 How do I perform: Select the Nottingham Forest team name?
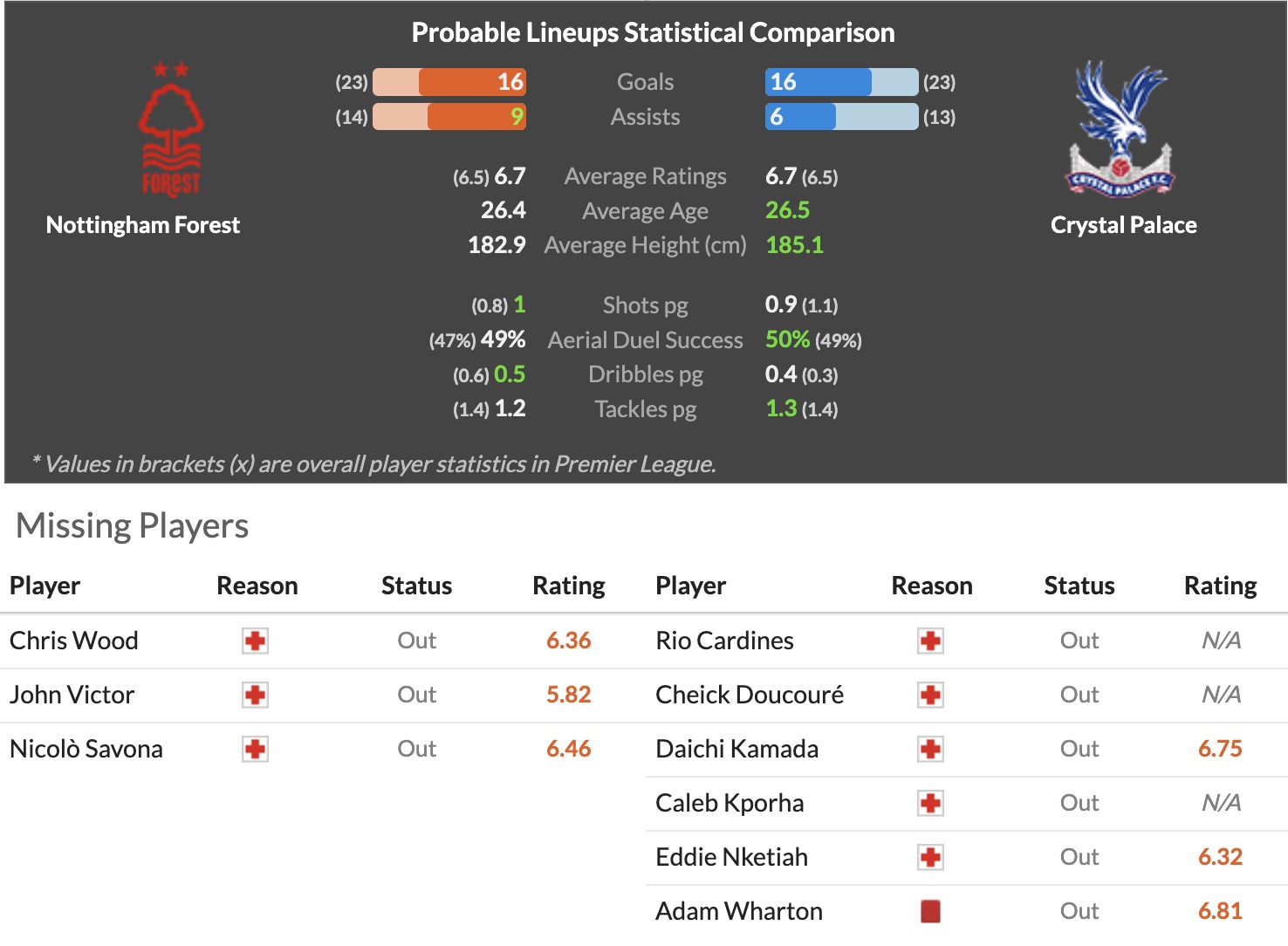point(143,225)
